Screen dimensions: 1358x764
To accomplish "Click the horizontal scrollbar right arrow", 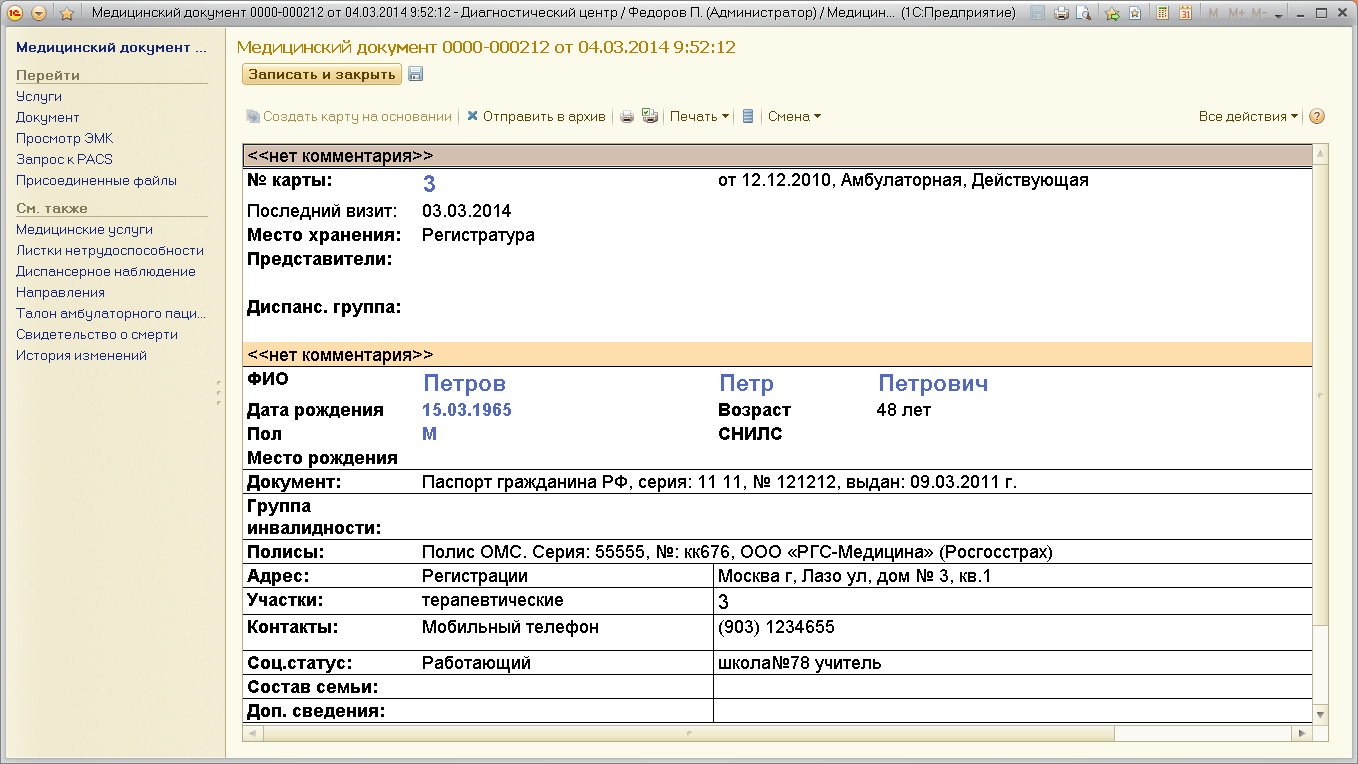I will click(x=1302, y=733).
